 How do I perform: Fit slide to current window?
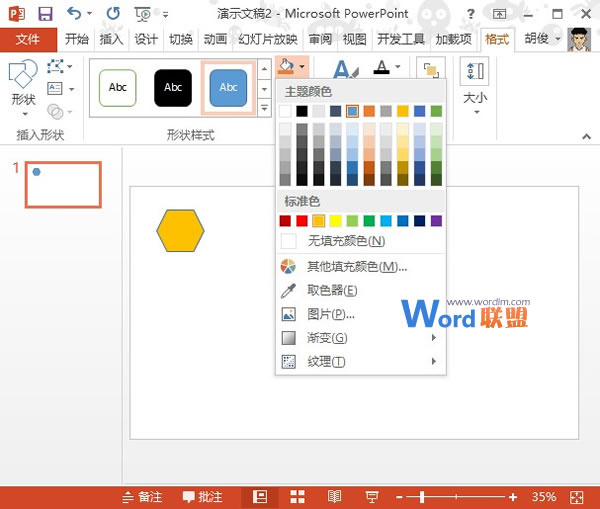[576, 497]
